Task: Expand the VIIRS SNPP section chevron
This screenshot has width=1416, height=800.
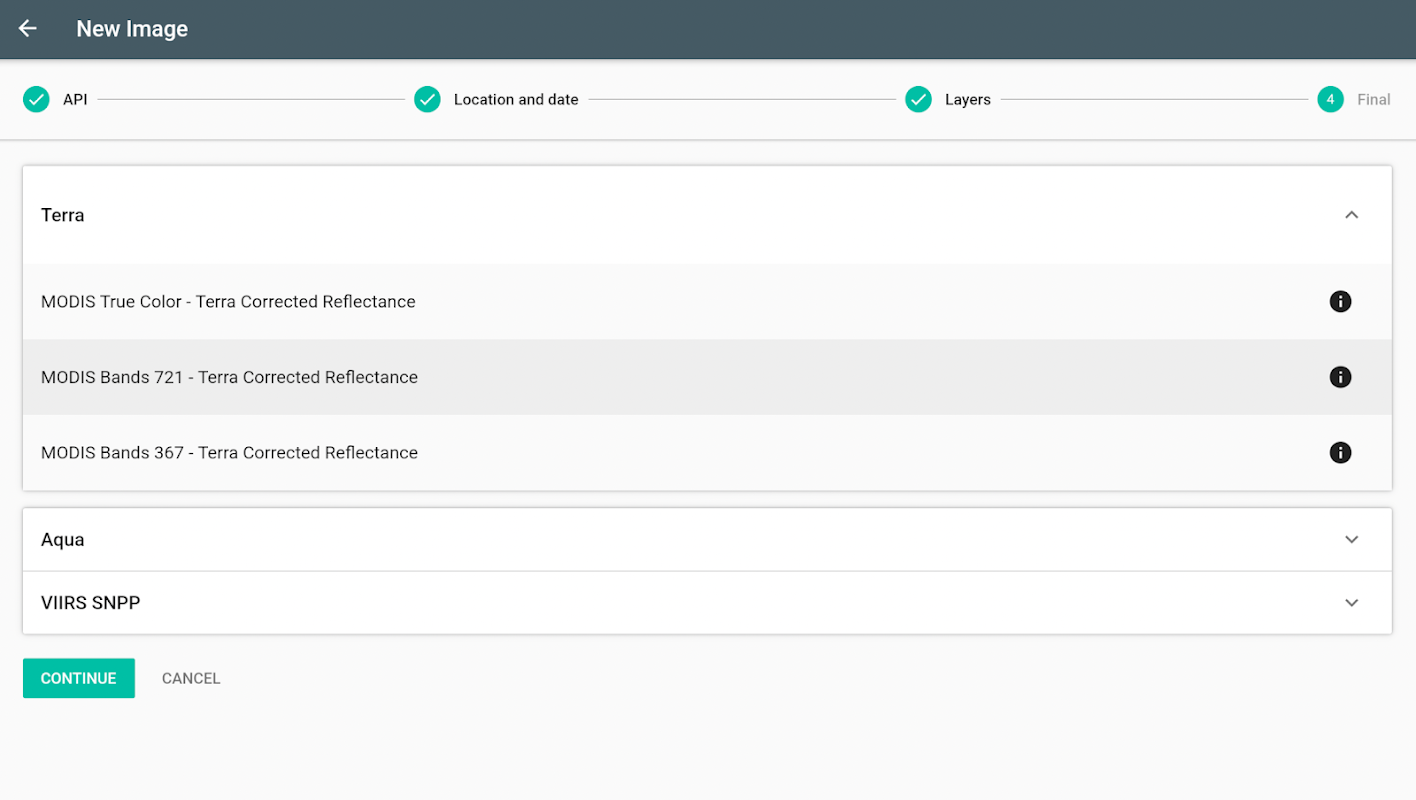Action: (1352, 603)
